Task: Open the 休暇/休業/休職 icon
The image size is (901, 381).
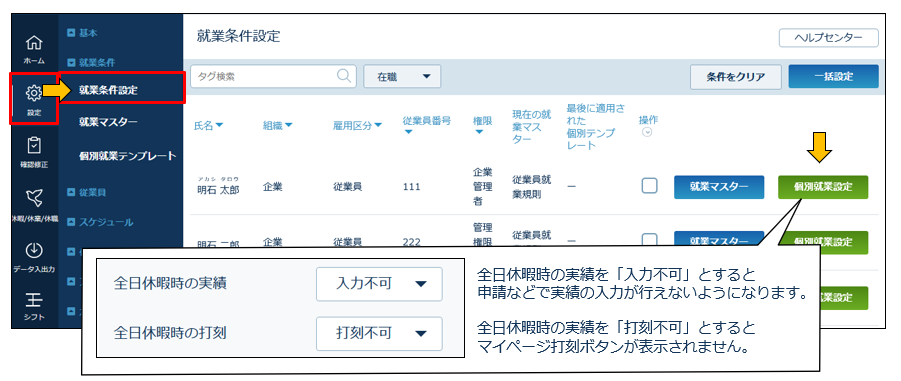Action: (34, 197)
